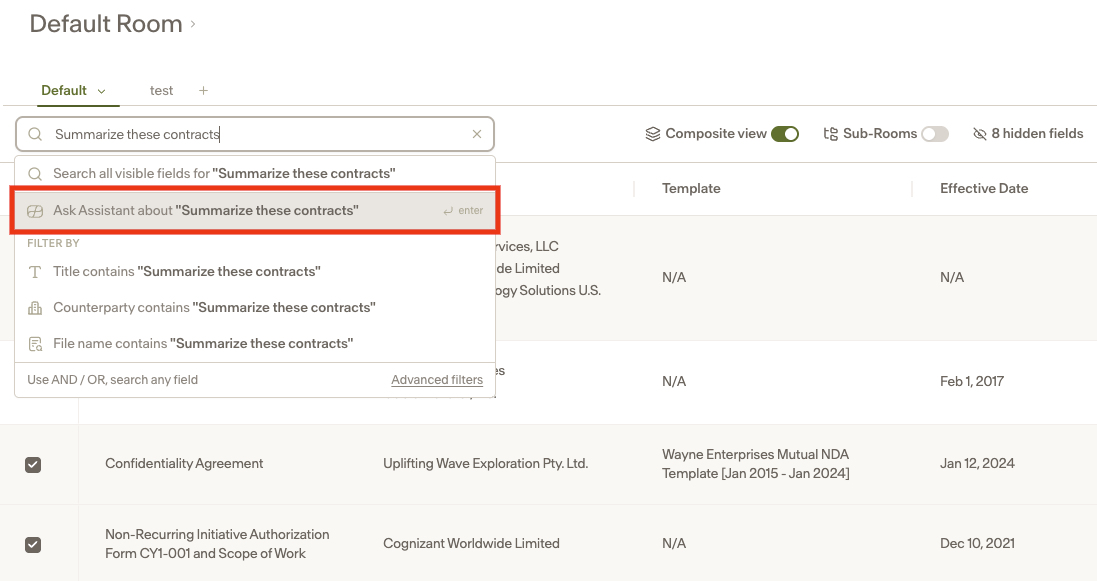Switch to the test tab

click(161, 90)
